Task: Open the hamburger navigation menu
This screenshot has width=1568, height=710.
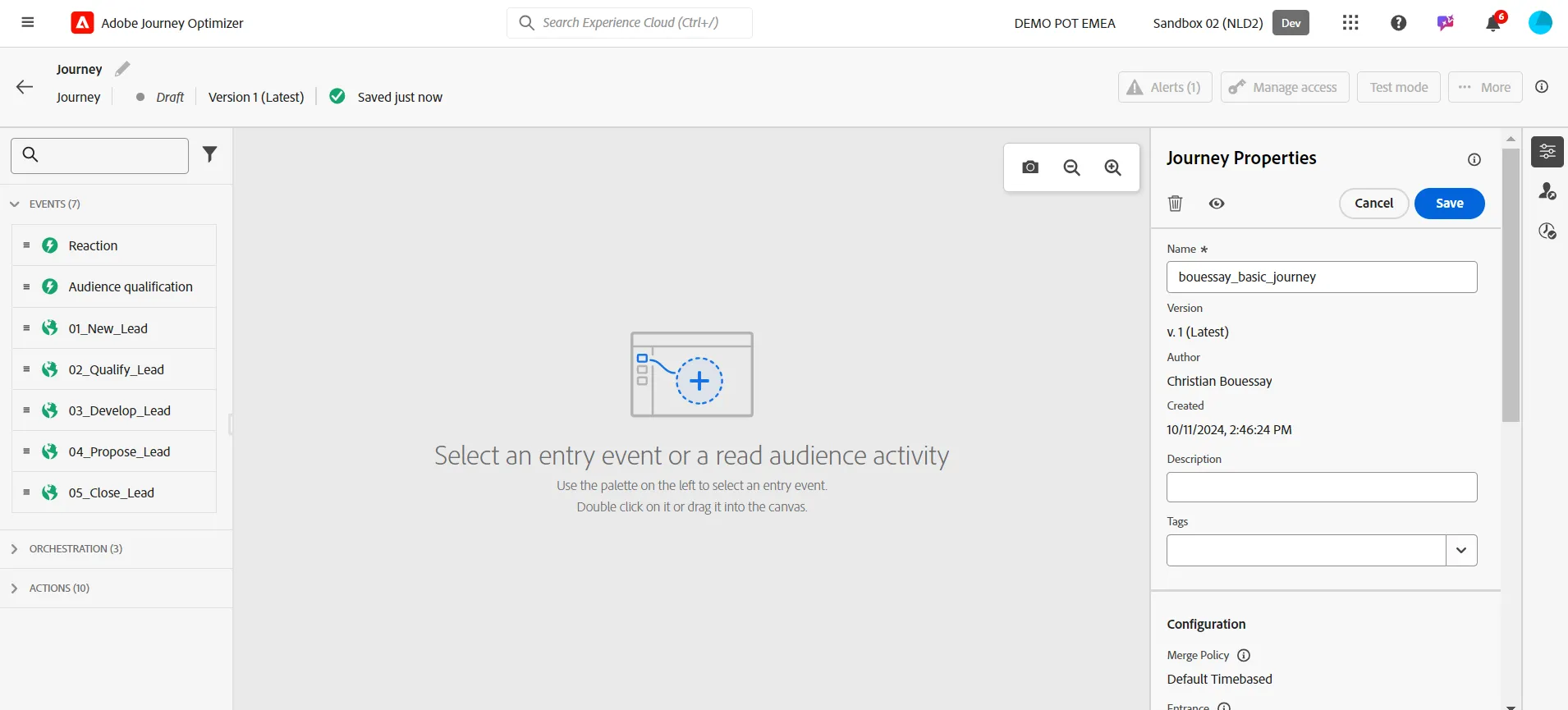Action: 28,23
